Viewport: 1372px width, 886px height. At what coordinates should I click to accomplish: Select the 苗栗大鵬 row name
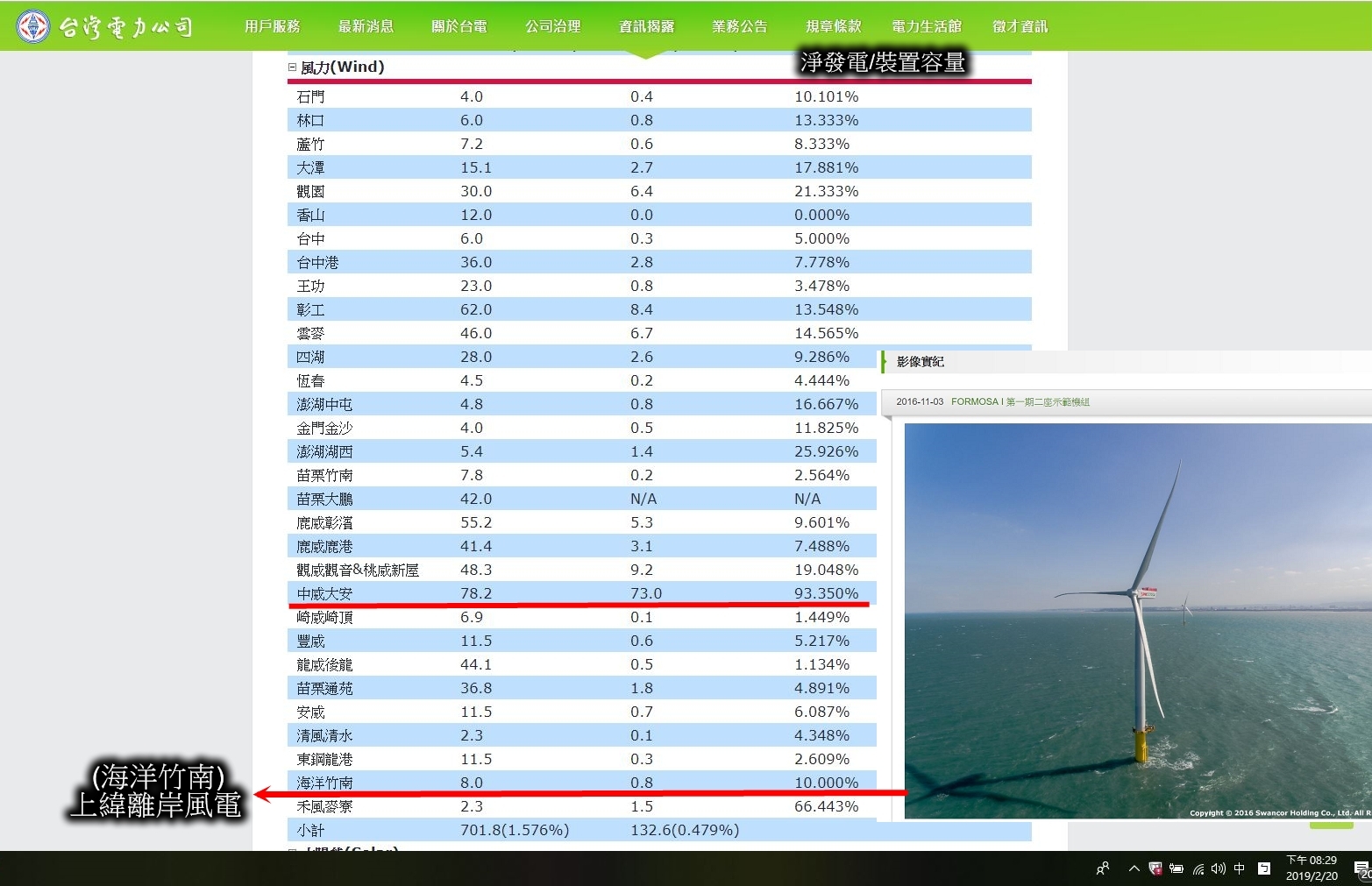324,499
